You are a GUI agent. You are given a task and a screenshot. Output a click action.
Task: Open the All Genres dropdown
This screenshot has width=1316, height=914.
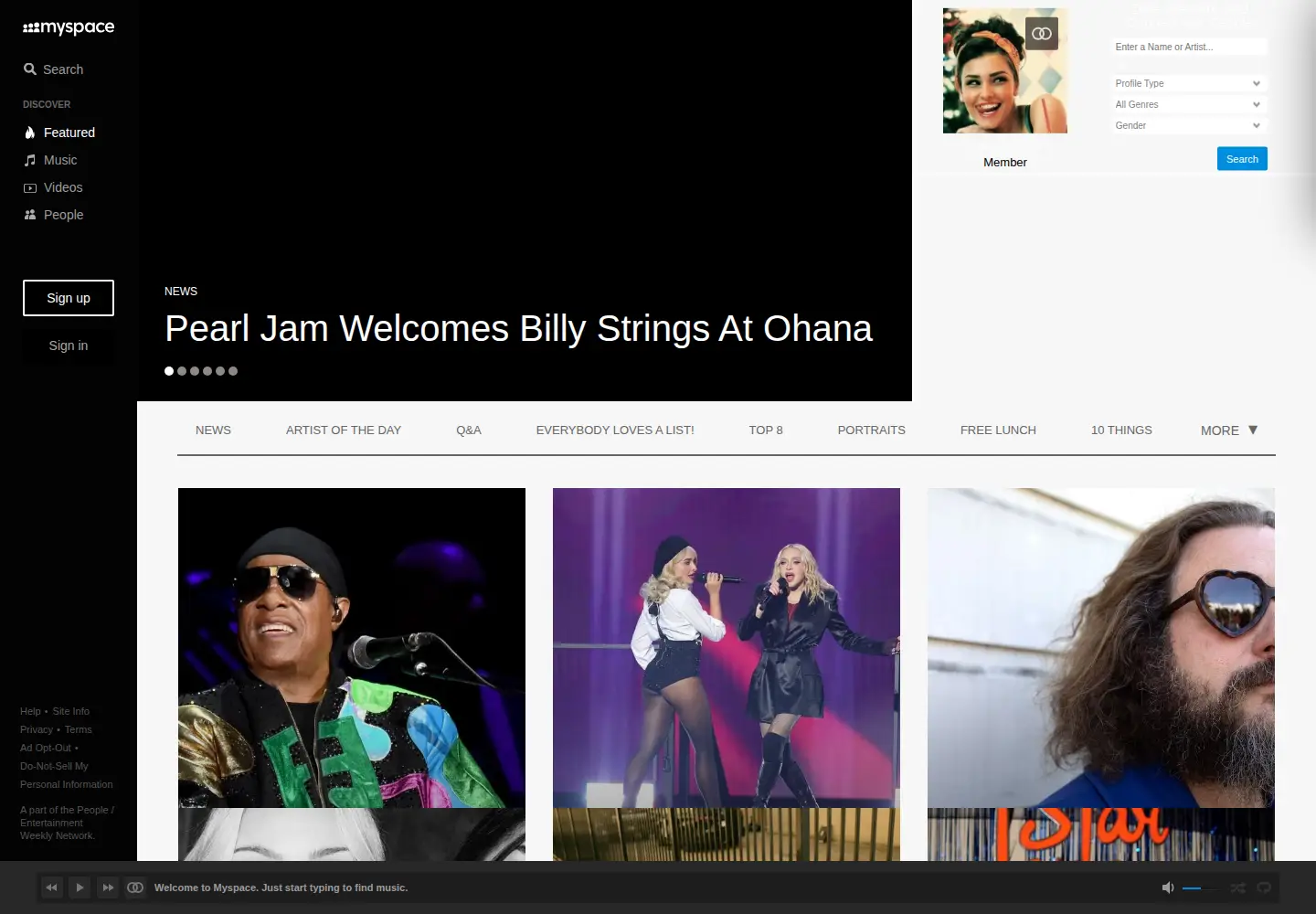coord(1189,104)
